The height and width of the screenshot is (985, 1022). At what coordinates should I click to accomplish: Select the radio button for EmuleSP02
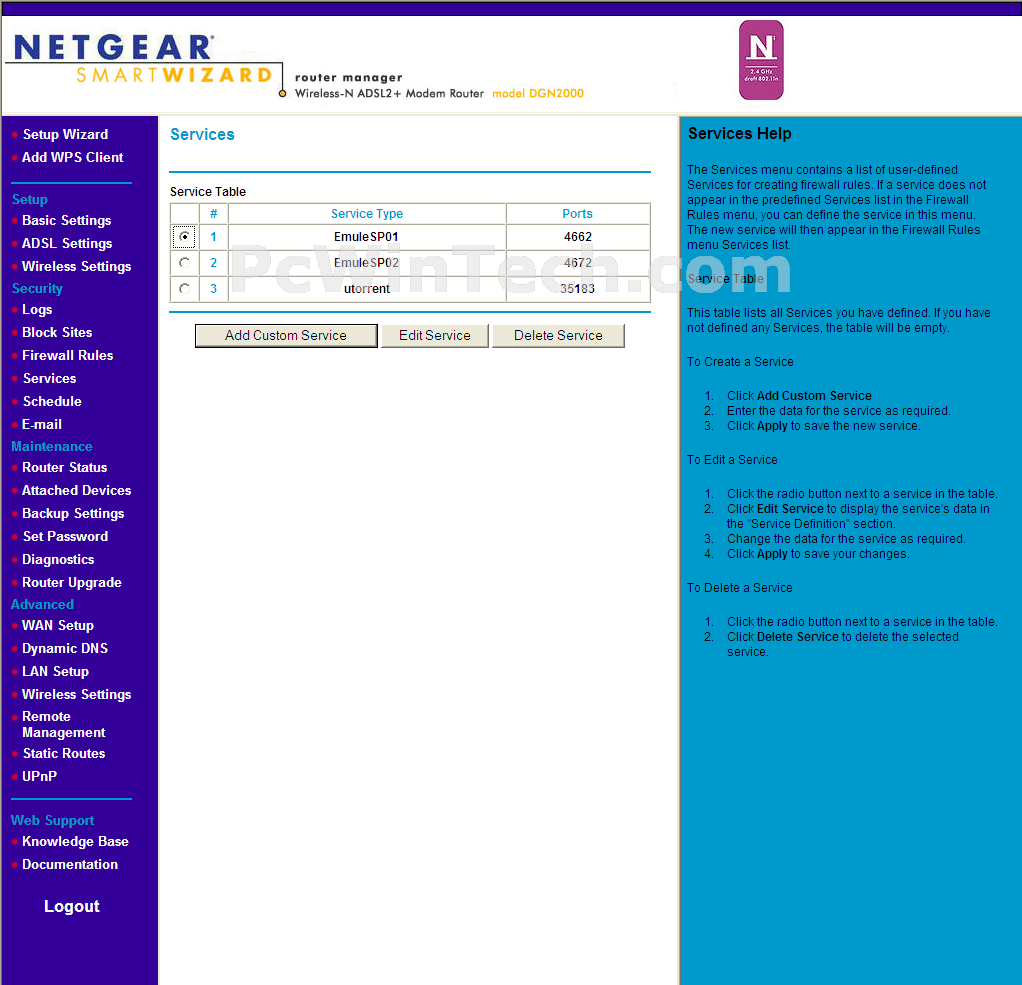tap(184, 263)
